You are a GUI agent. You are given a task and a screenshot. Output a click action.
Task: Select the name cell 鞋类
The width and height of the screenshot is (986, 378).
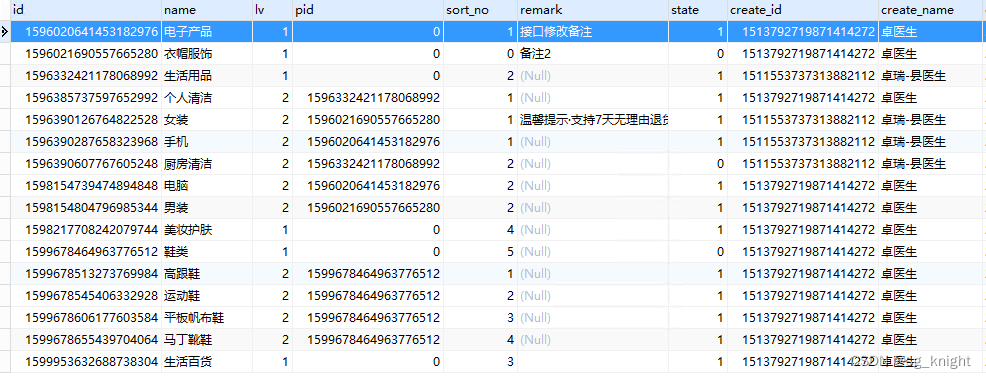point(207,252)
